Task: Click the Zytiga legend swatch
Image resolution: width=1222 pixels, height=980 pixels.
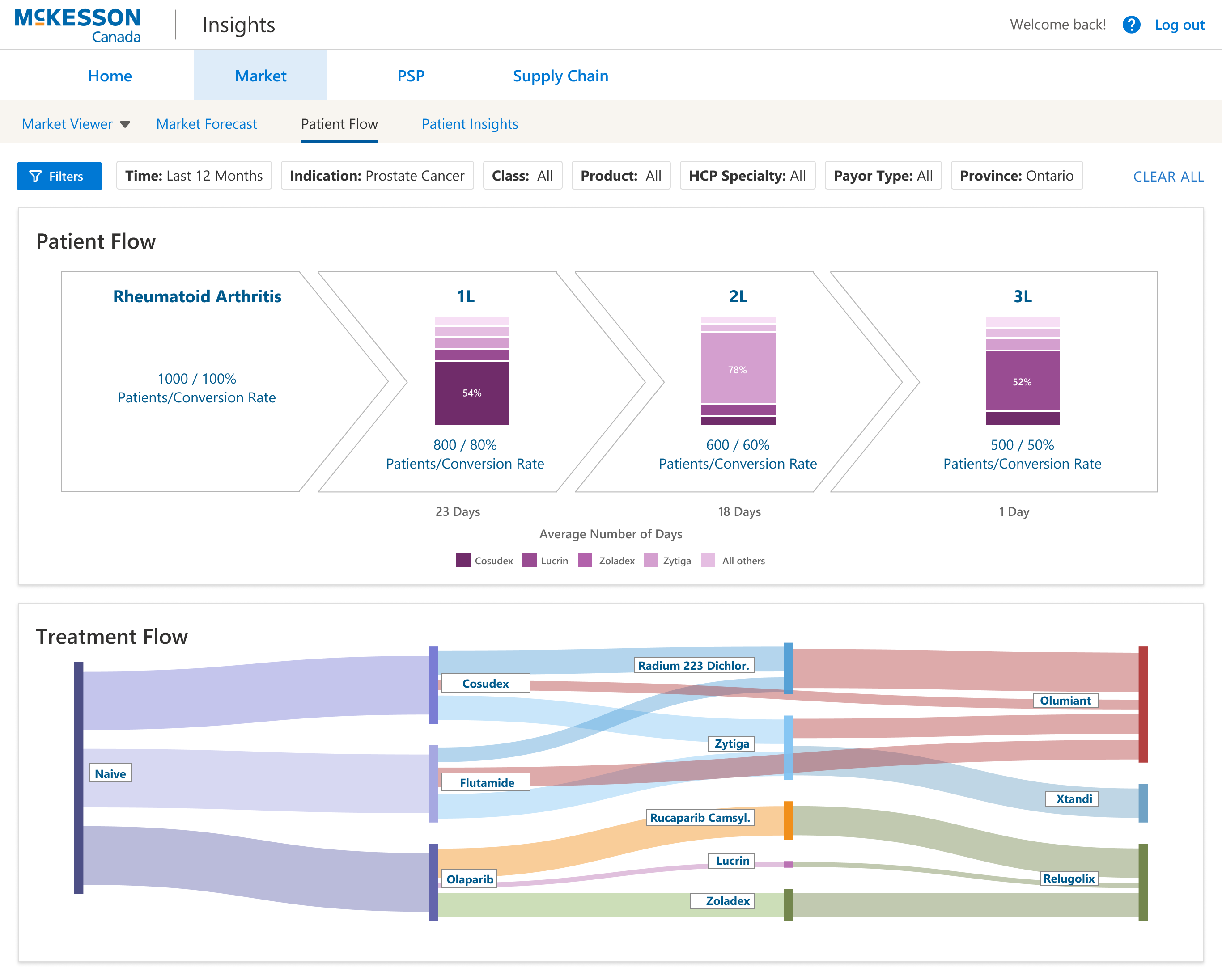Action: click(x=651, y=560)
